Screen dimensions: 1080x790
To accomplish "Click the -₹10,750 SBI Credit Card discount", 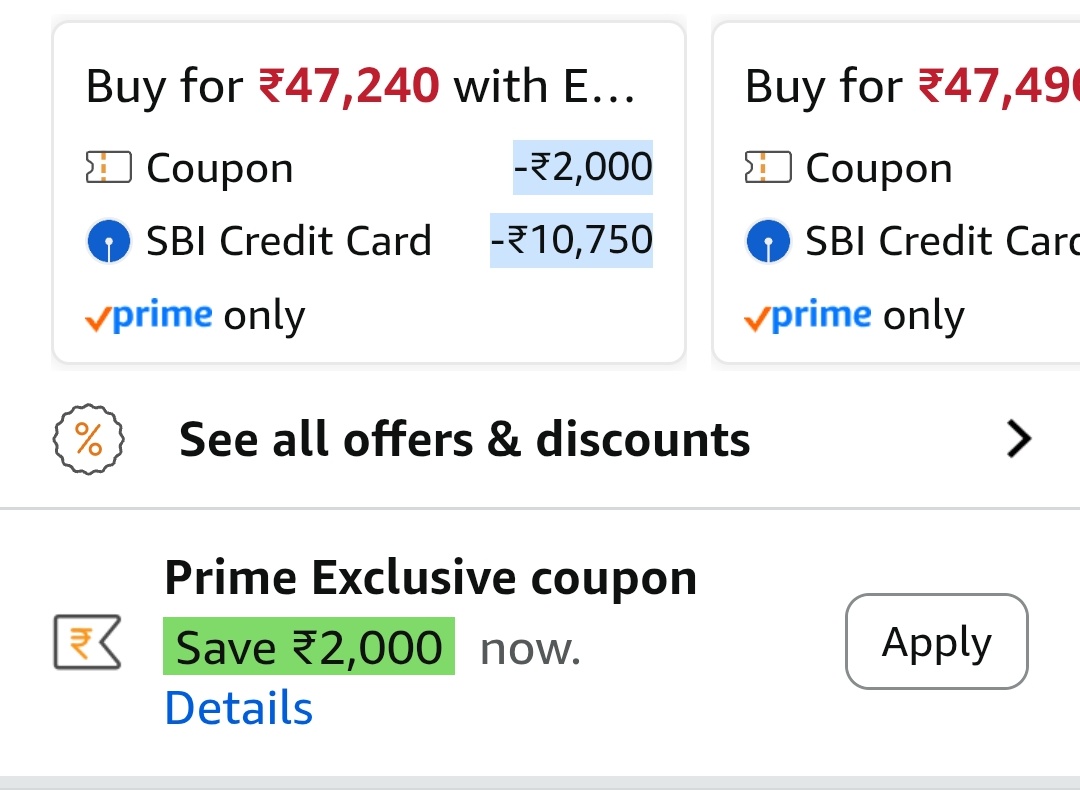I will [571, 240].
